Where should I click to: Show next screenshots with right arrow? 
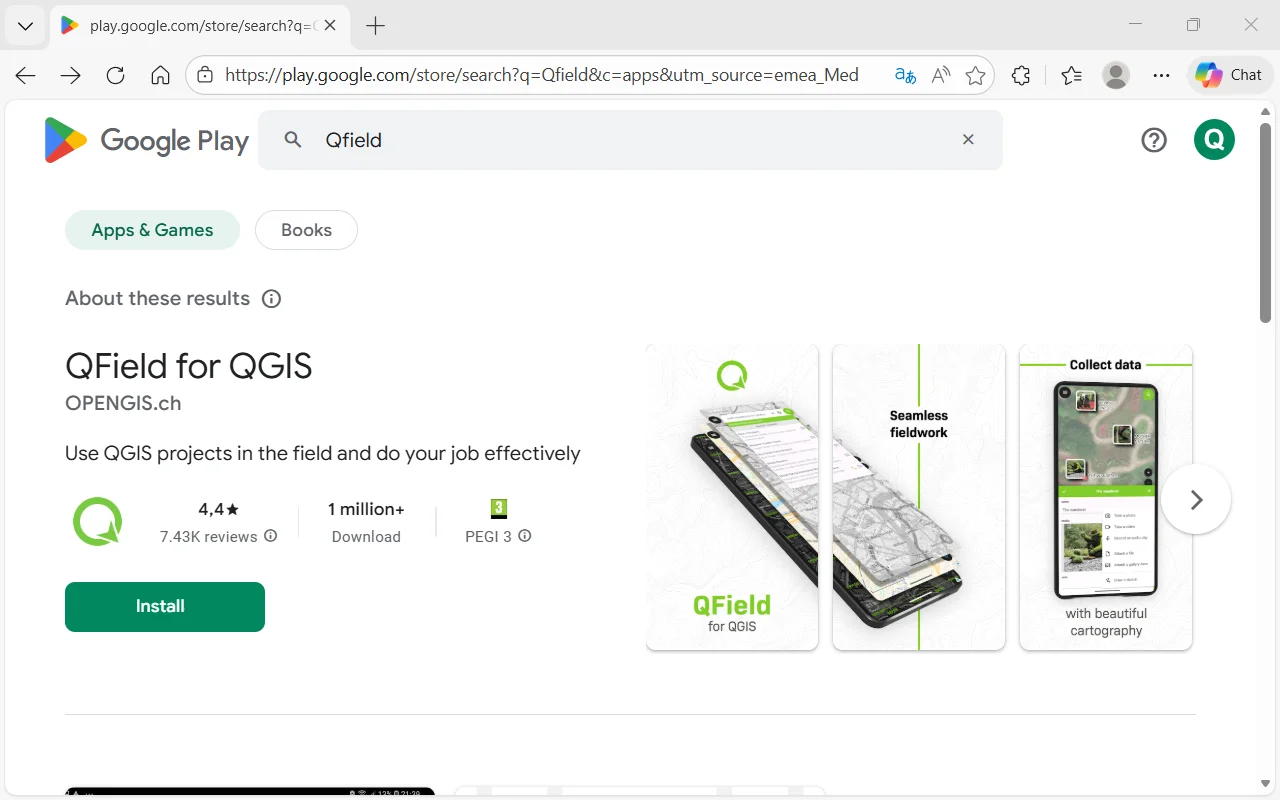pos(1196,499)
